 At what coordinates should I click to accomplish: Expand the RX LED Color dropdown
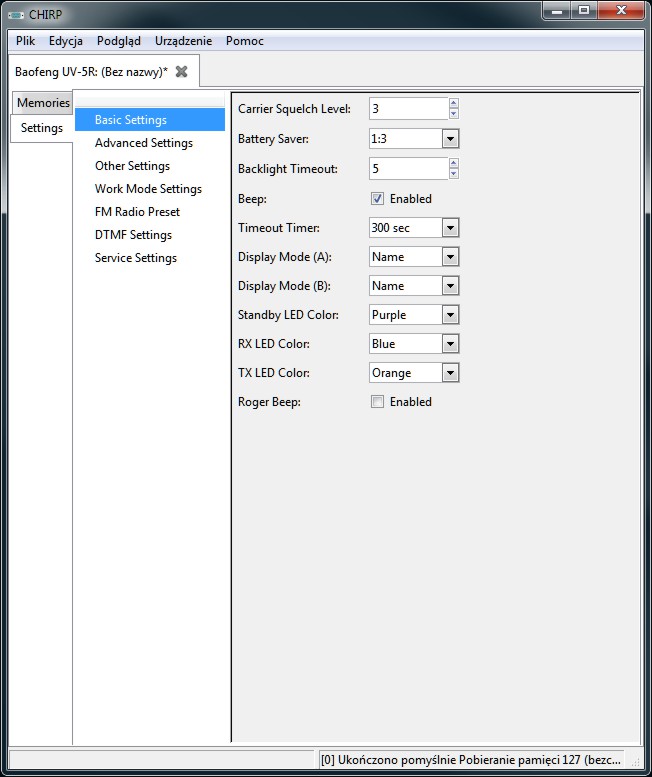coord(450,344)
